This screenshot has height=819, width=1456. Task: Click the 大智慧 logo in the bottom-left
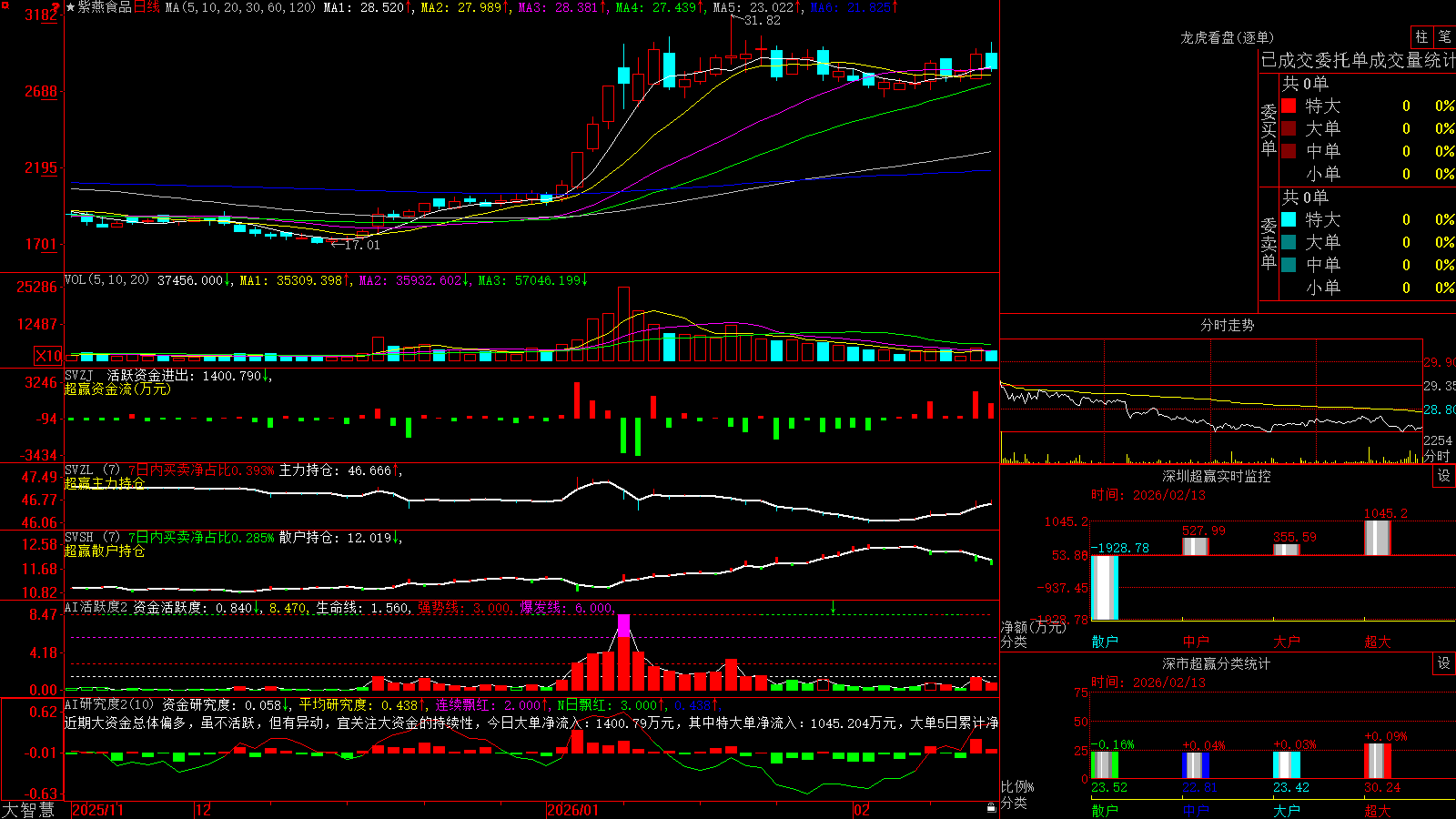[28, 810]
